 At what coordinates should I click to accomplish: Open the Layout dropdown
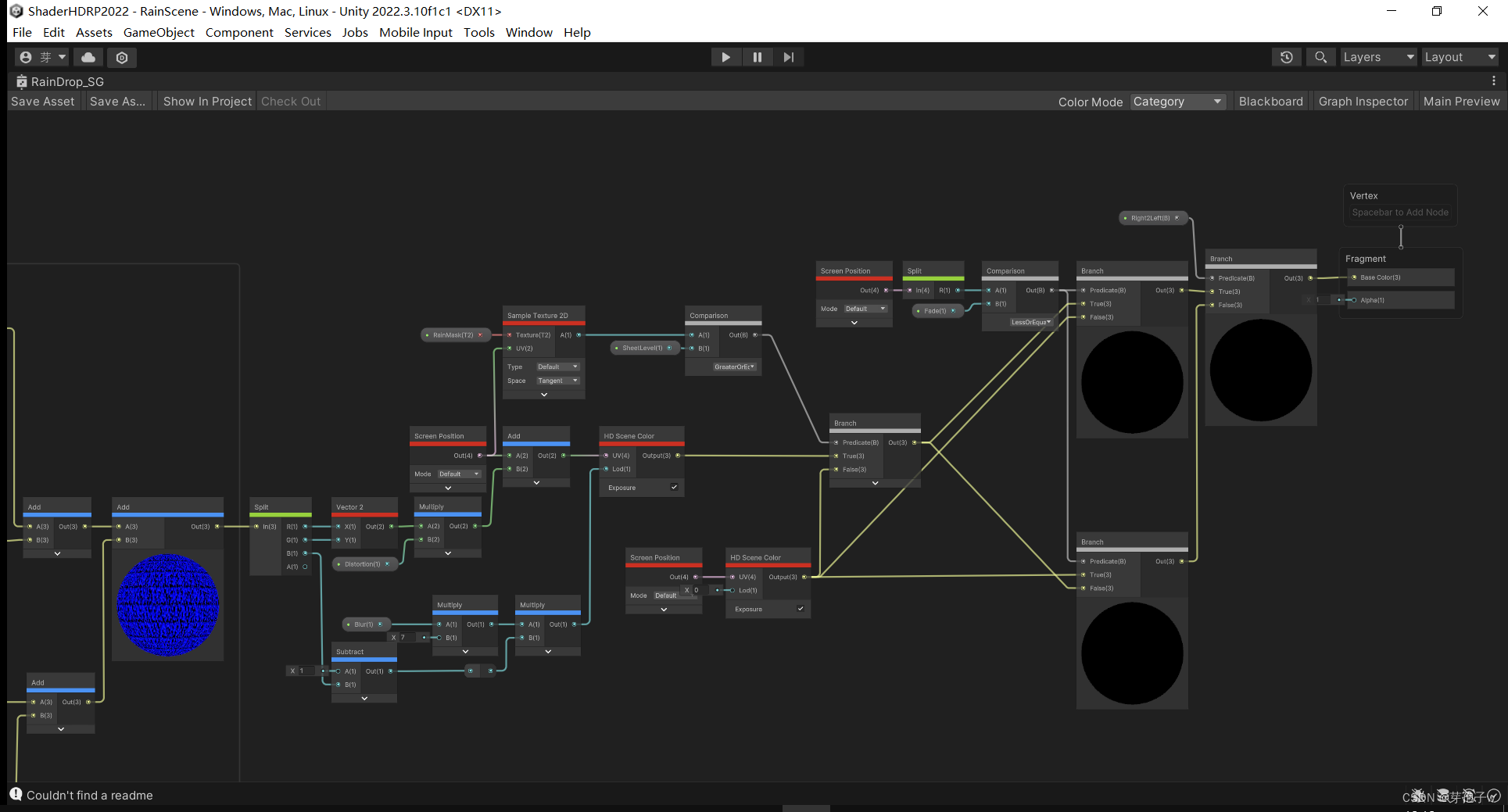pyautogui.click(x=1460, y=57)
